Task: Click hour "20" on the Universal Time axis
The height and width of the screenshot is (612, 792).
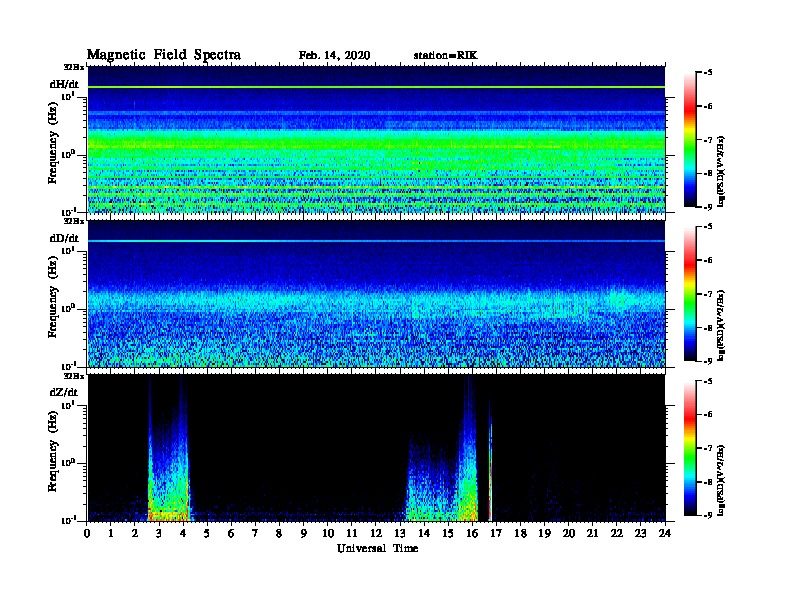Action: coord(569,534)
